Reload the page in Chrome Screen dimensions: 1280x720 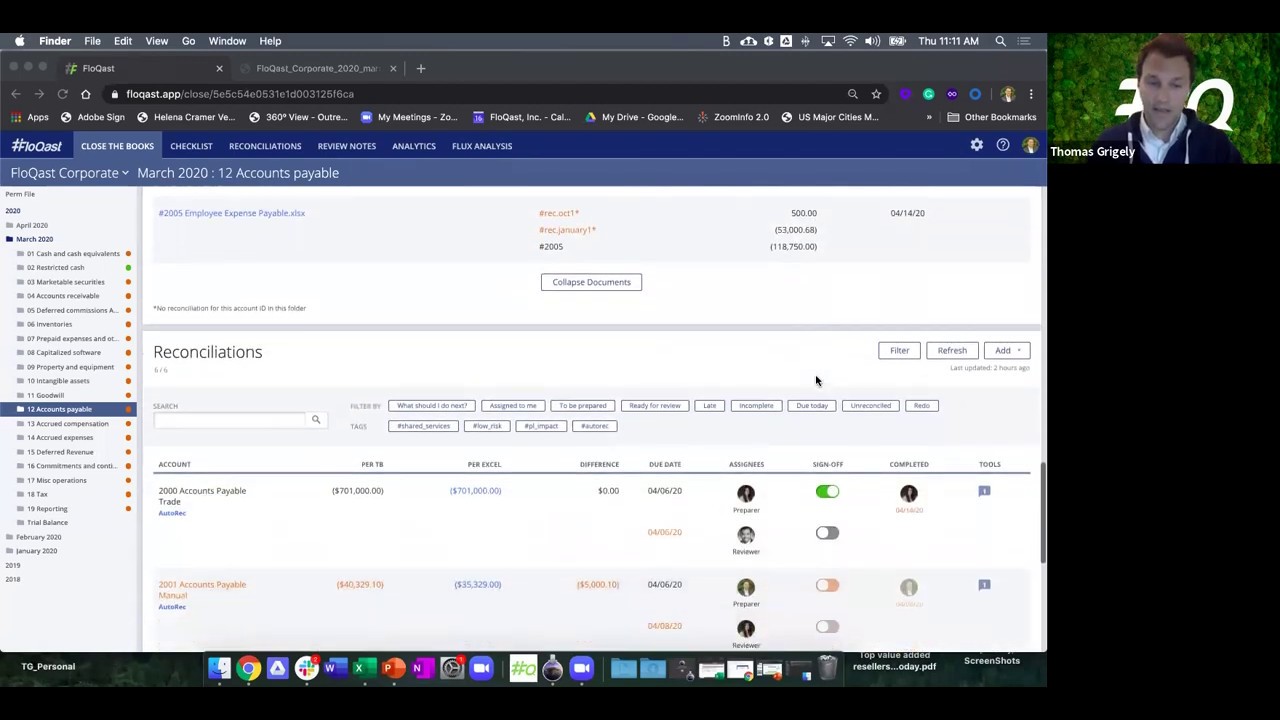tap(62, 94)
